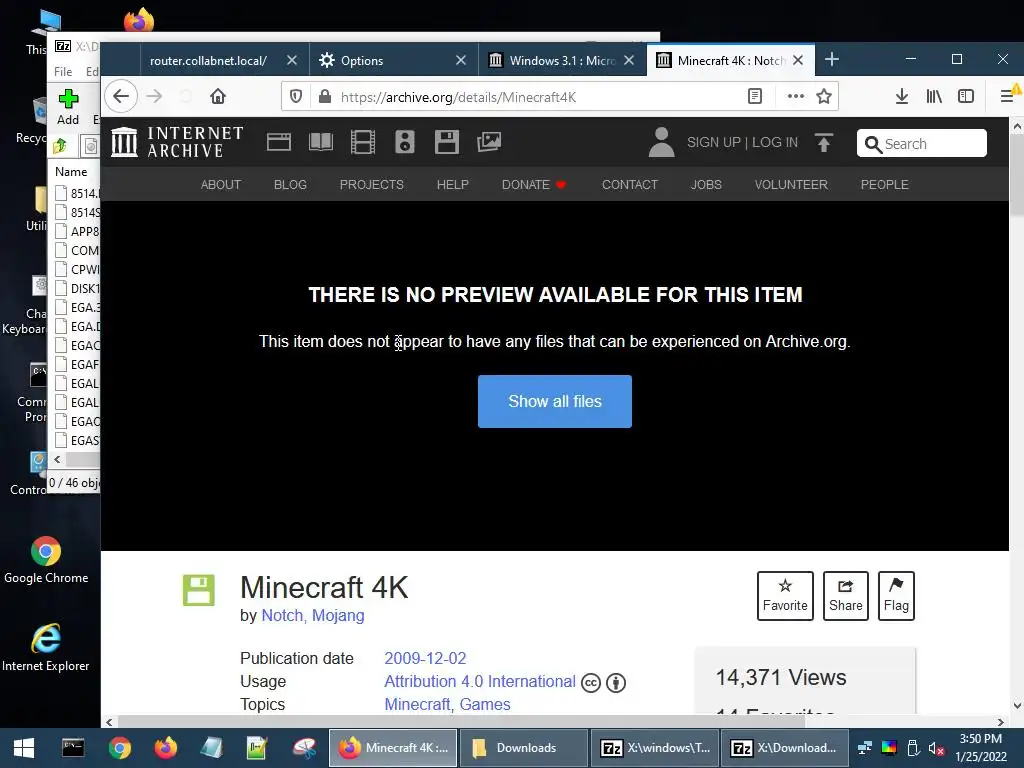Open Firefox Library icon
This screenshot has width=1024, height=768.
click(934, 97)
